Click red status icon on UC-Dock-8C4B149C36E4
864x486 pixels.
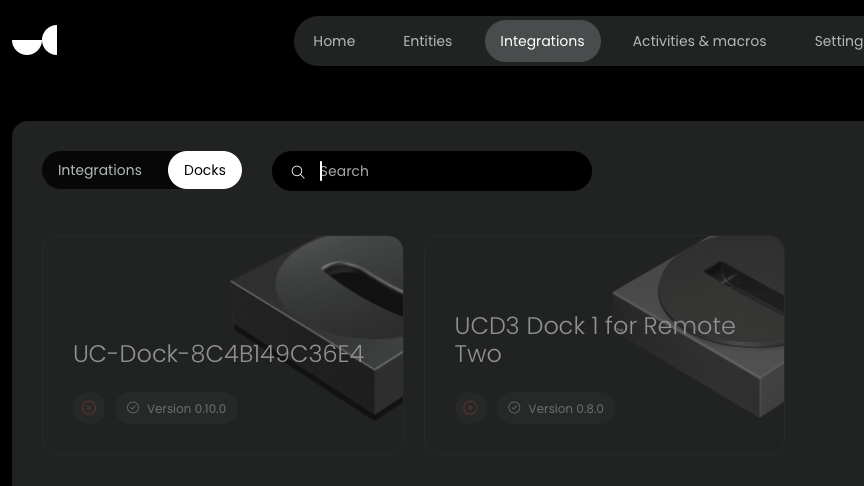[89, 408]
